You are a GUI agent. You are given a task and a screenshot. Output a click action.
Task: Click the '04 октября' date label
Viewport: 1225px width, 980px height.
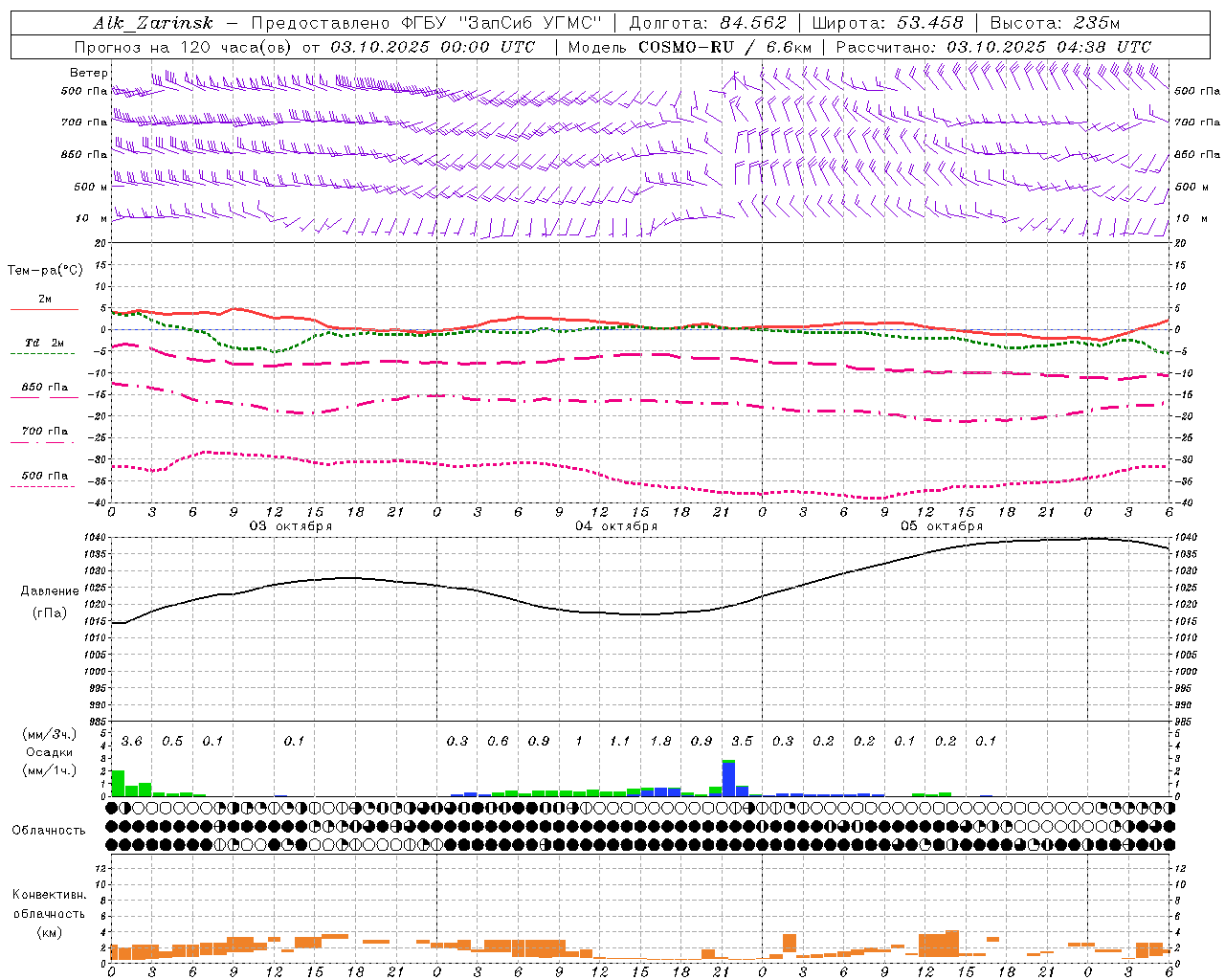point(616,526)
